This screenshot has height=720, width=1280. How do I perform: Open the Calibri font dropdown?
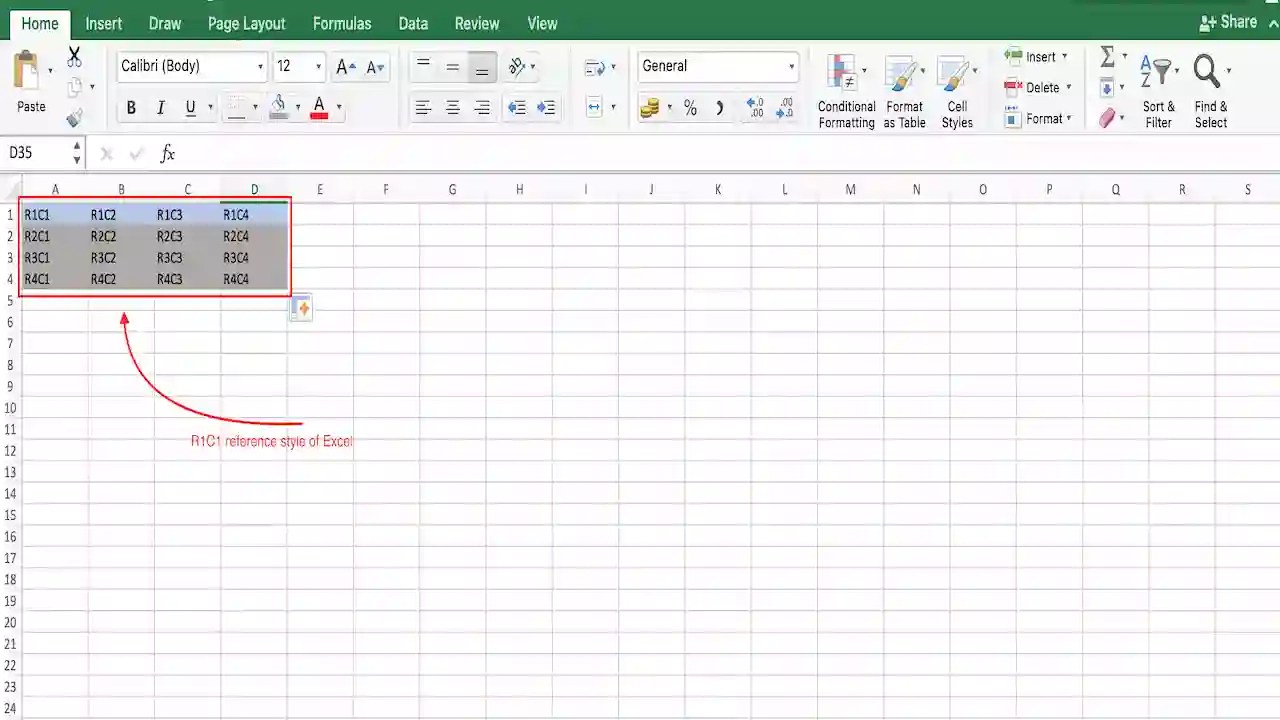click(260, 66)
